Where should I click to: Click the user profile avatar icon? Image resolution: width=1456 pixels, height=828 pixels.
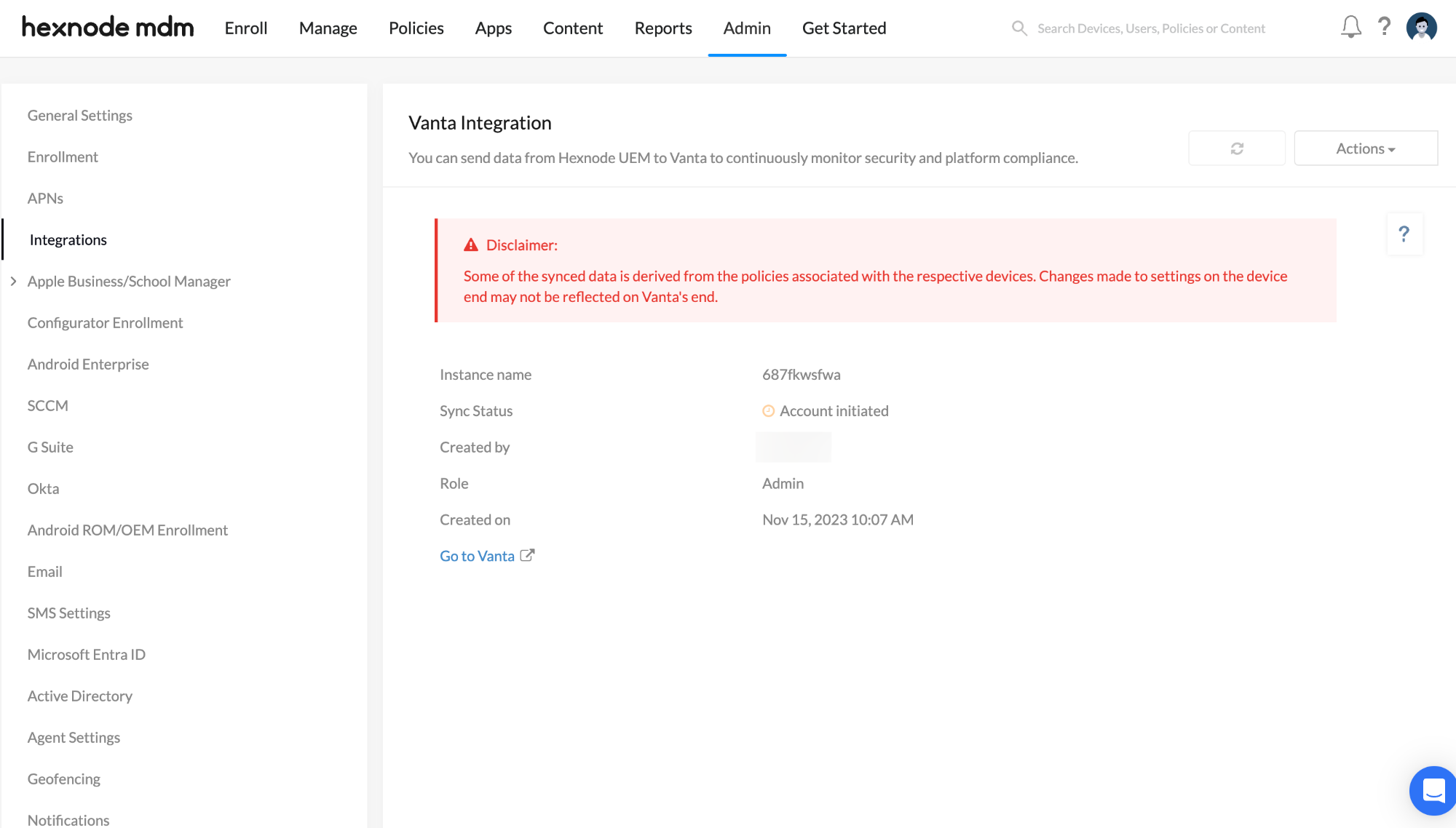click(x=1422, y=28)
